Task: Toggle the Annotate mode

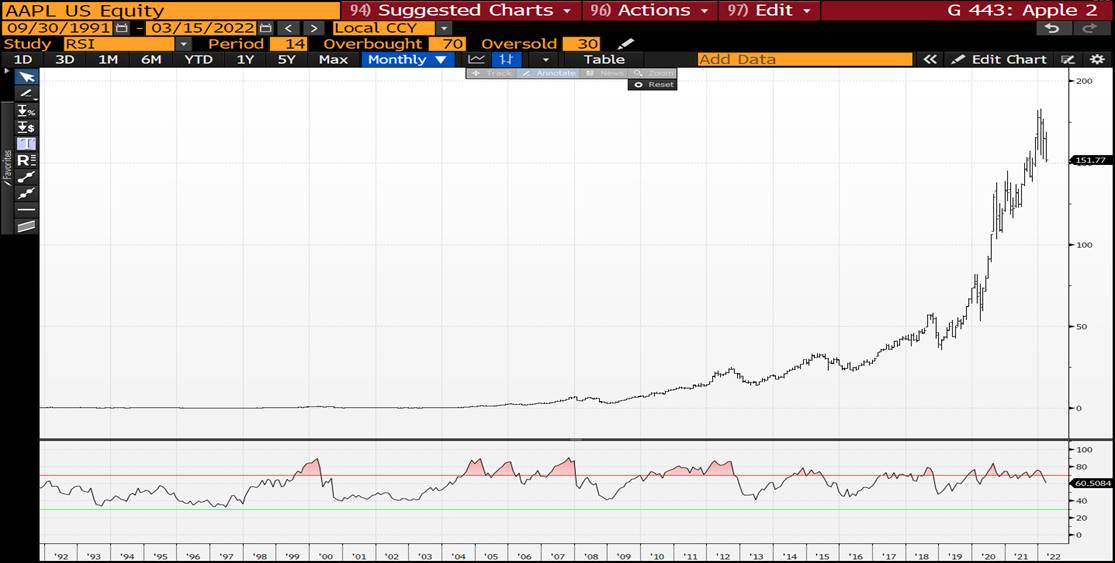Action: (x=548, y=73)
